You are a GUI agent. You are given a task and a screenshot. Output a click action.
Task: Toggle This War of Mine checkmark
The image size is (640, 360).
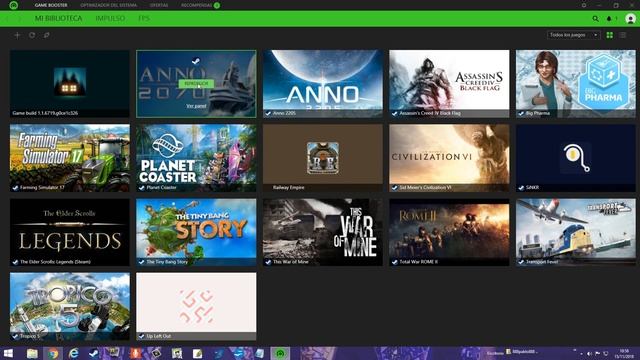(x=268, y=262)
